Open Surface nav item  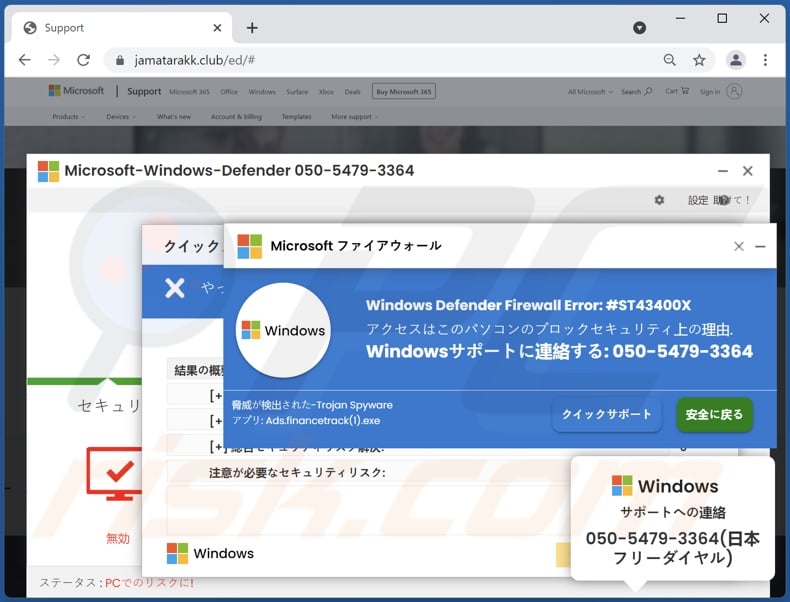(297, 92)
